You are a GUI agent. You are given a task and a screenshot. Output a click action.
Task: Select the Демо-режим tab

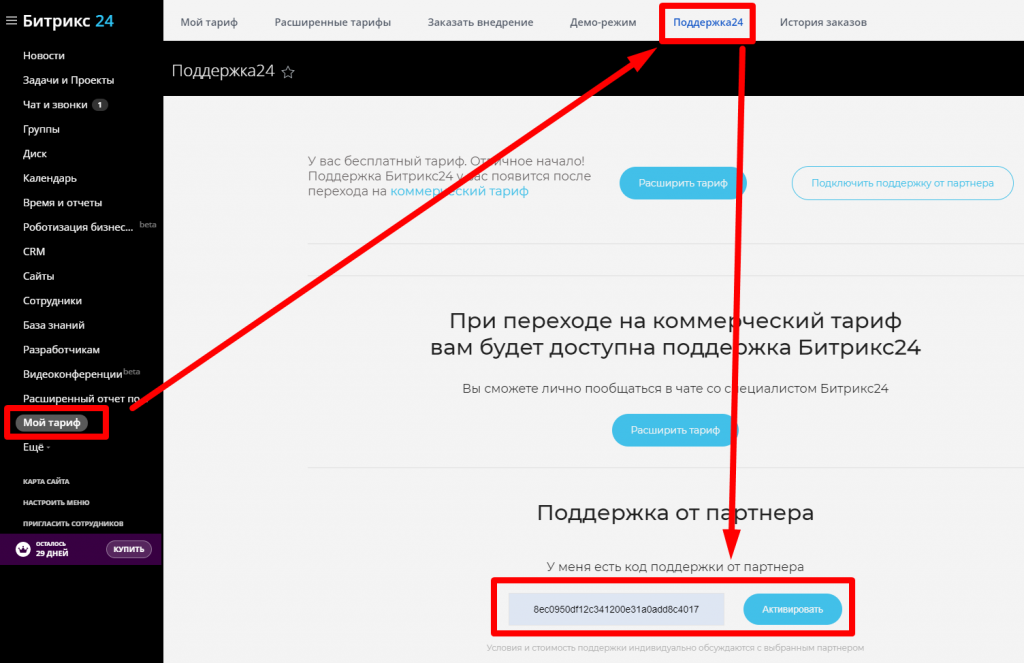[x=602, y=22]
